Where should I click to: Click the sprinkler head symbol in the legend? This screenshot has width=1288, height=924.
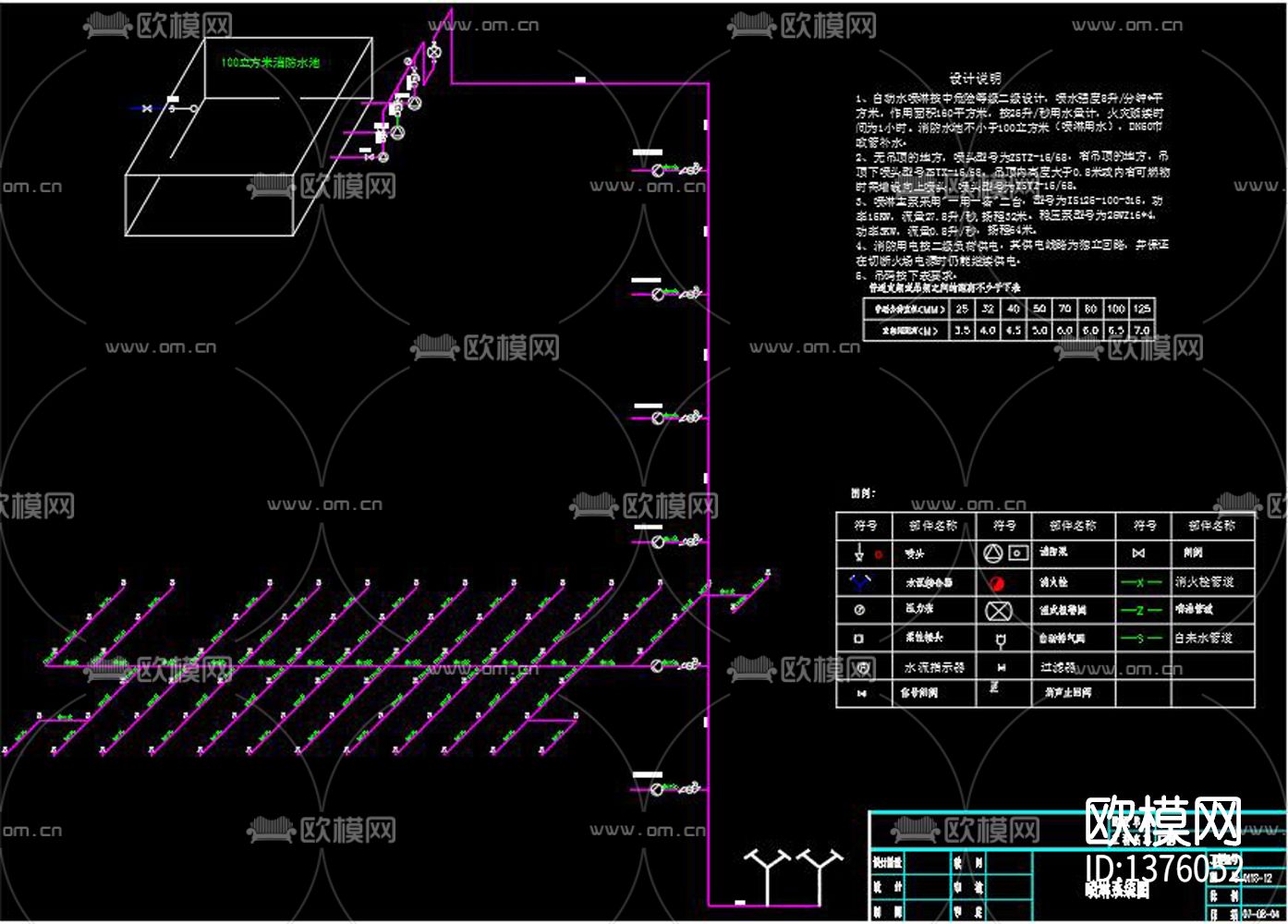[x=860, y=553]
